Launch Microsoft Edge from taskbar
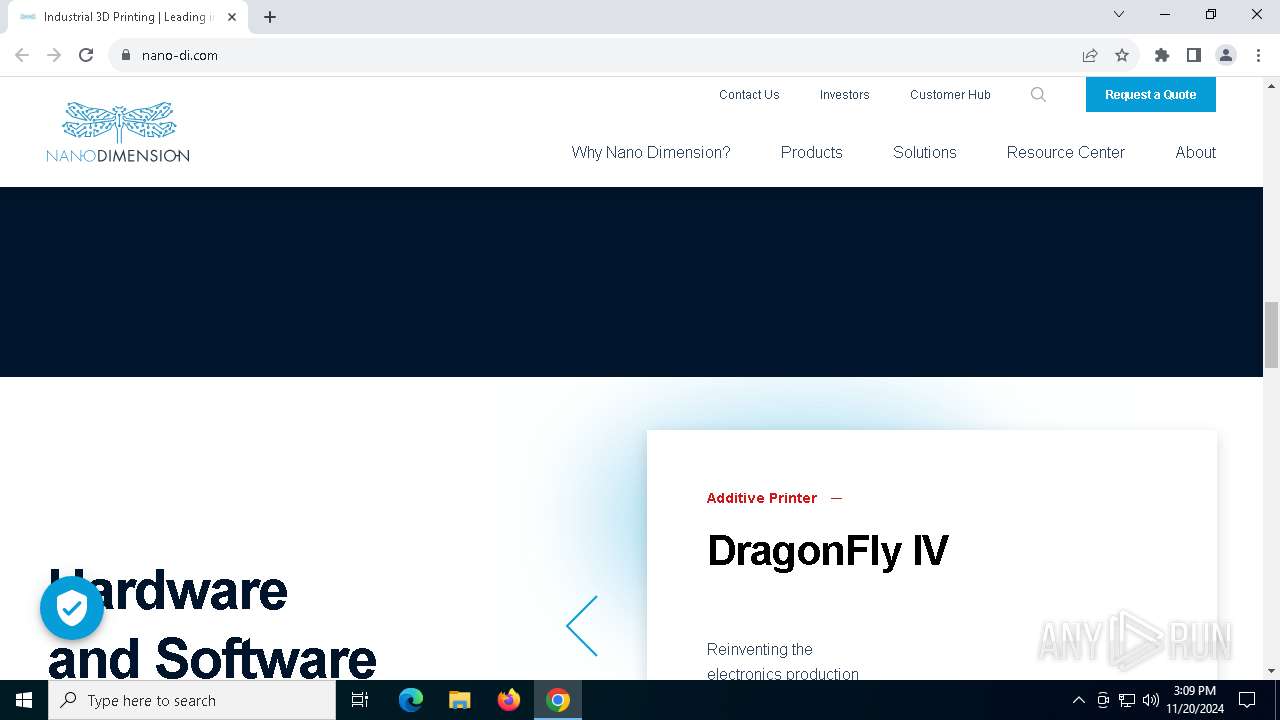Screen dimensions: 1280x720 point(411,700)
